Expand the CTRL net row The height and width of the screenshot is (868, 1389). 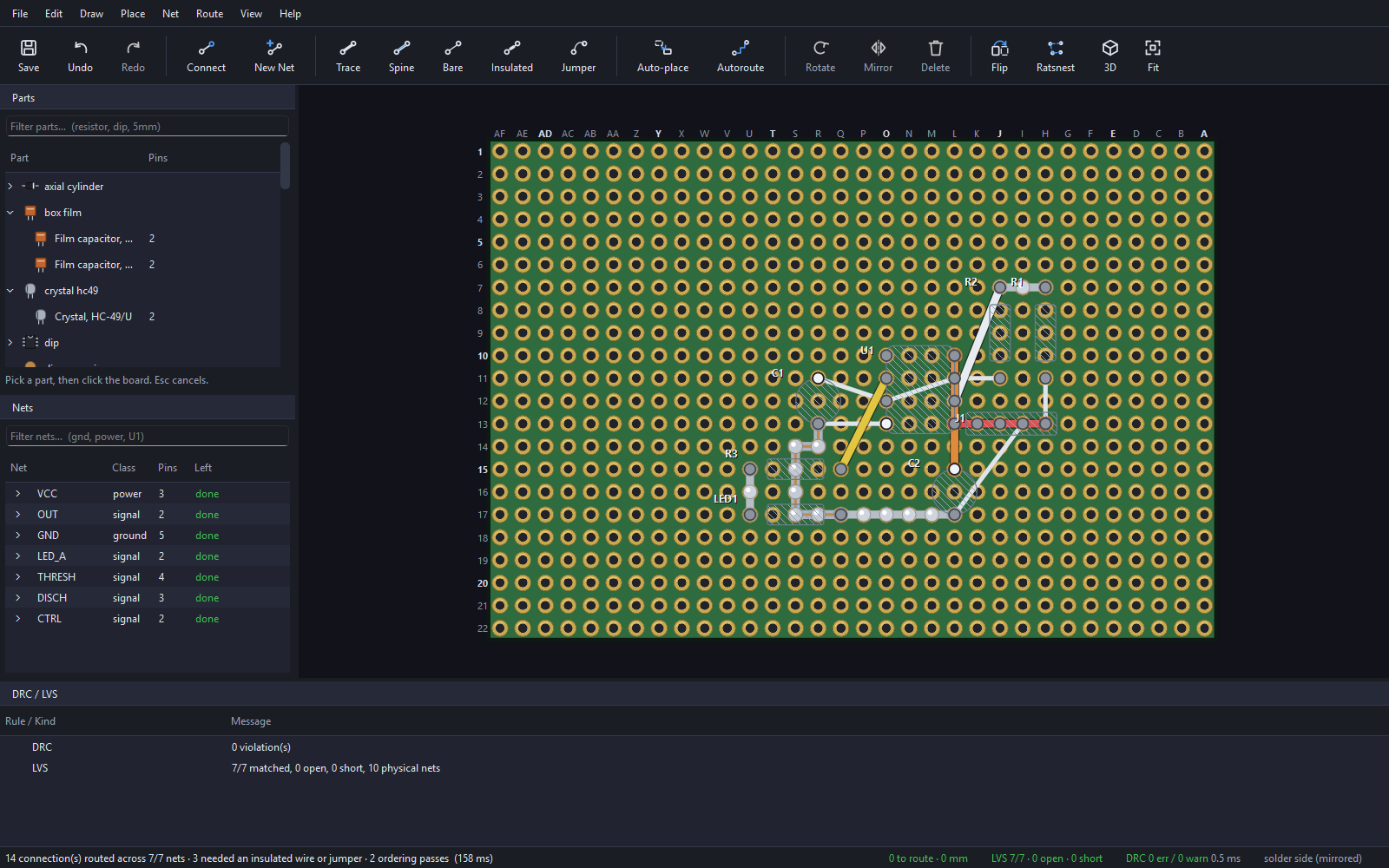pos(17,619)
